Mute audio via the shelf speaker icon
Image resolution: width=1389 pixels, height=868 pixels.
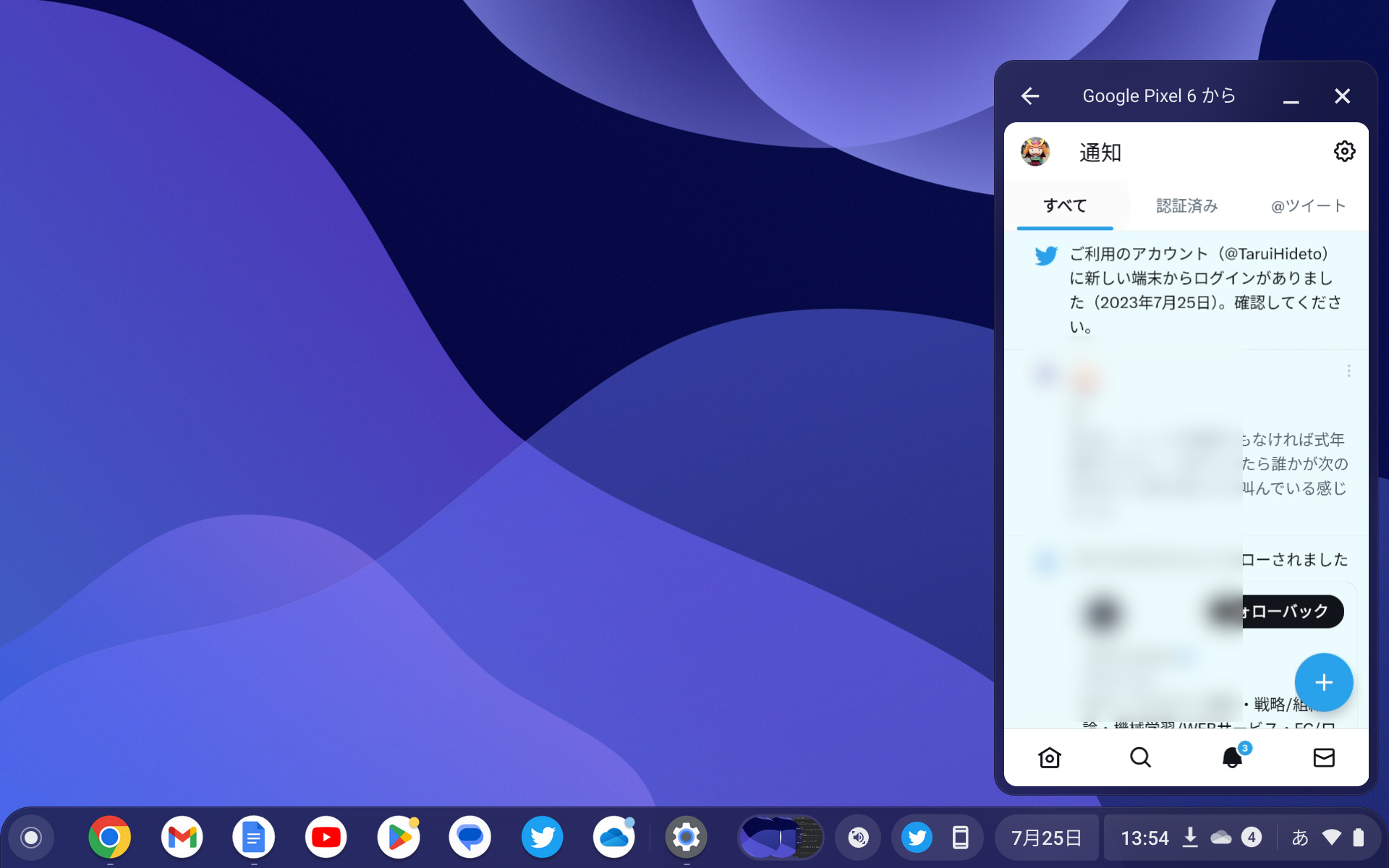pos(858,837)
